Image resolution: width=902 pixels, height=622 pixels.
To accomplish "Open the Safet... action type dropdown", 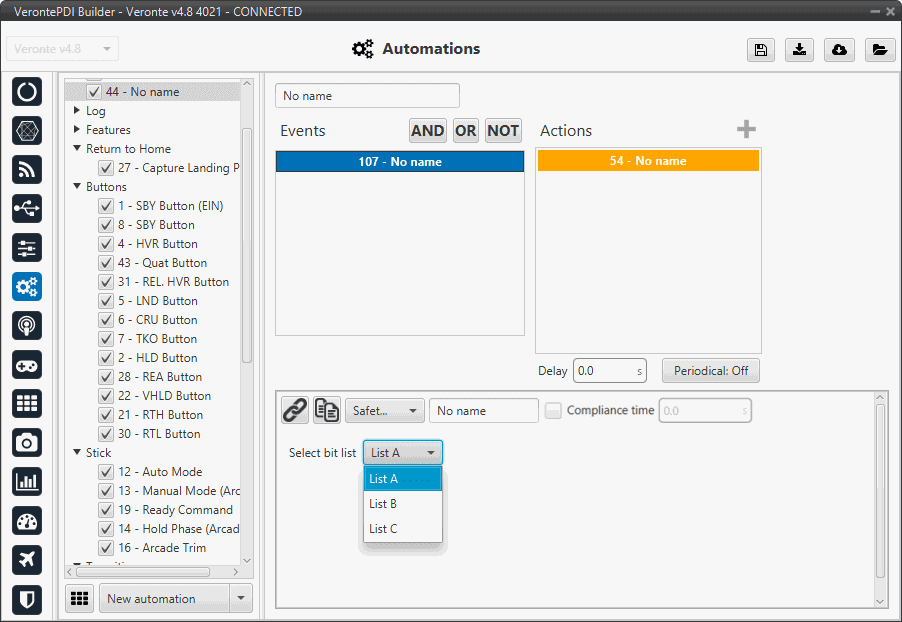I will [x=385, y=411].
